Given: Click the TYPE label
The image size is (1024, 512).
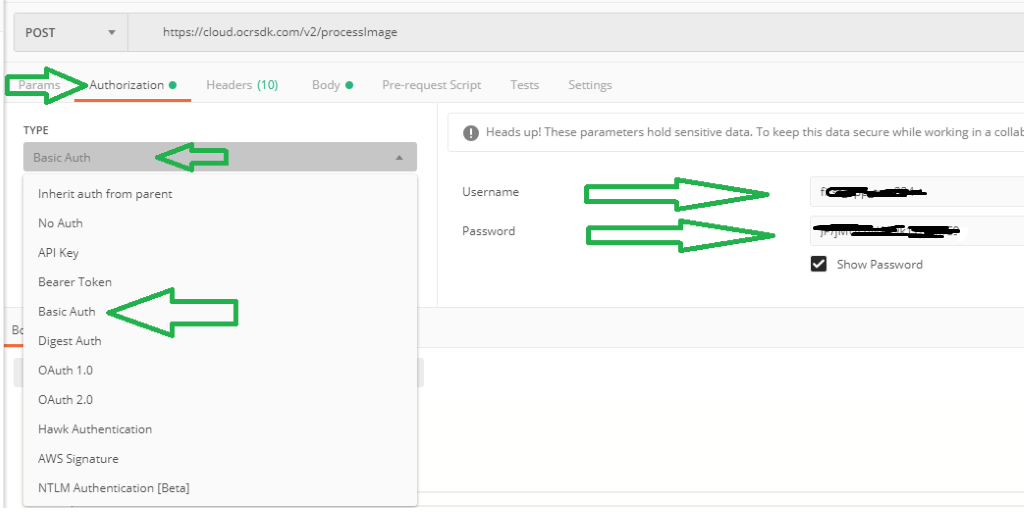Looking at the screenshot, I should pyautogui.click(x=36, y=130).
